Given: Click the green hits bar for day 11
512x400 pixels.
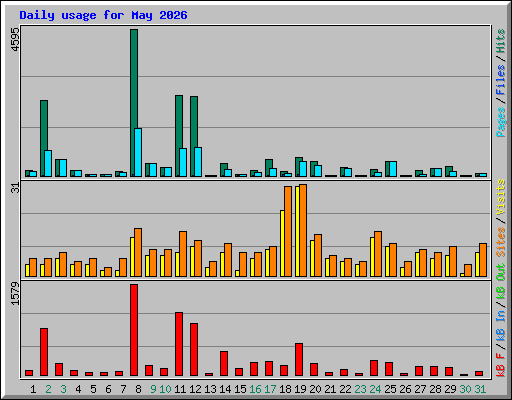Looking at the screenshot, I should click(179, 136).
